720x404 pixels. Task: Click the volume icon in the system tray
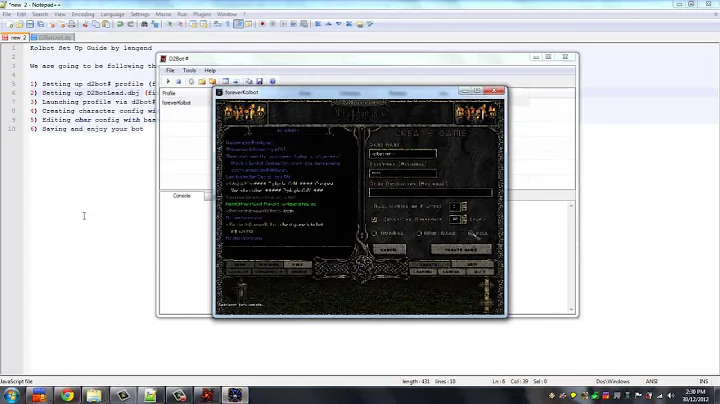(x=671, y=395)
